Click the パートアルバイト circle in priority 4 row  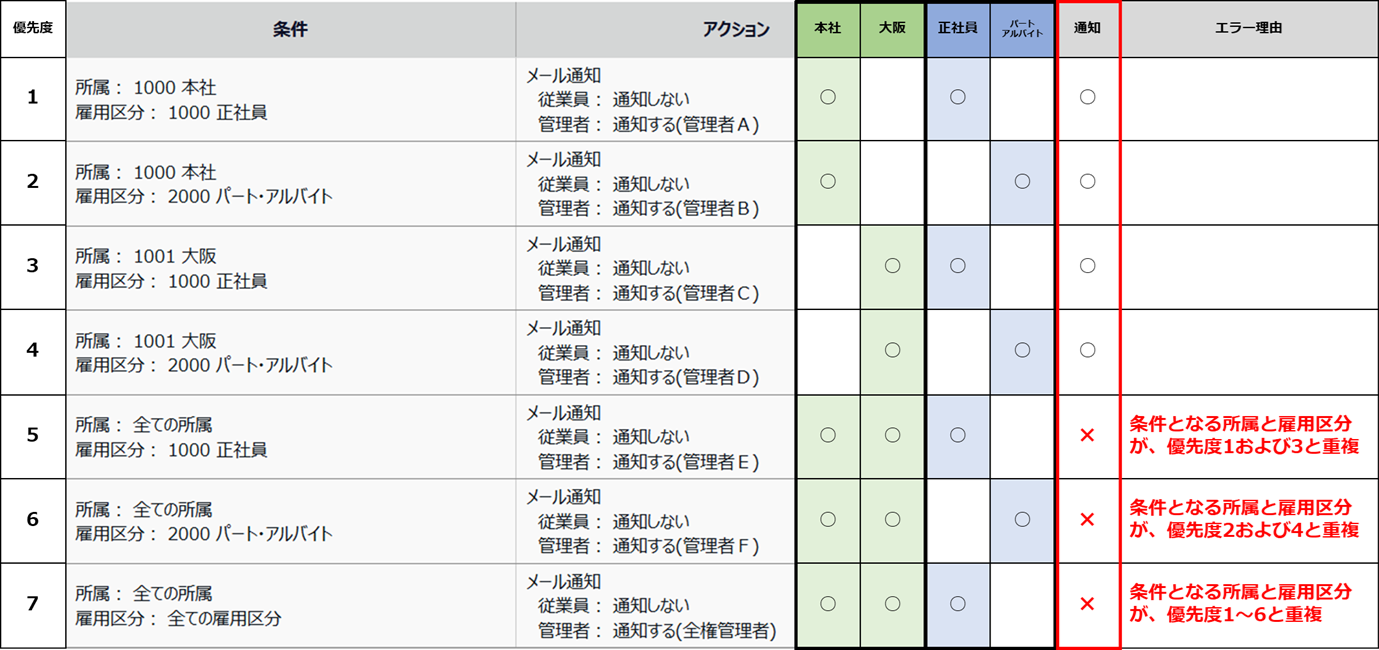(1022, 350)
